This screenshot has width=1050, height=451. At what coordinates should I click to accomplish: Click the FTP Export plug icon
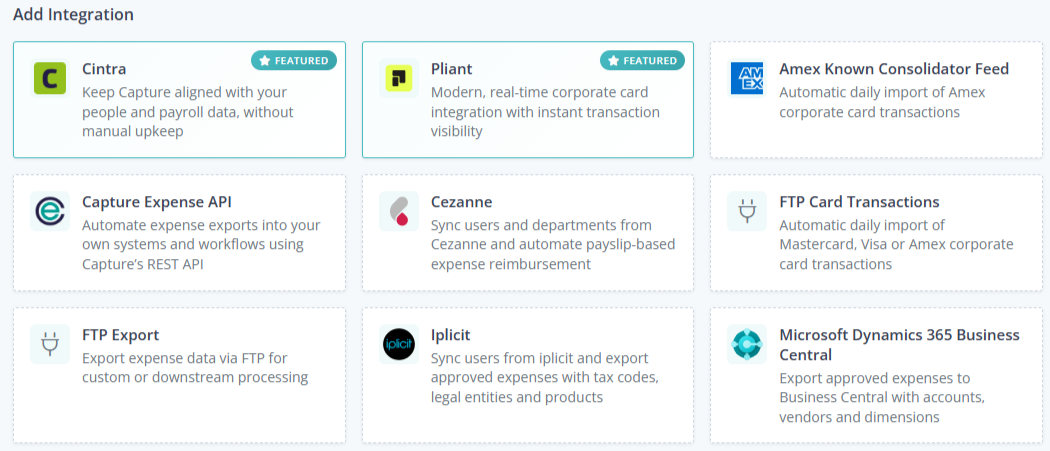tap(50, 344)
